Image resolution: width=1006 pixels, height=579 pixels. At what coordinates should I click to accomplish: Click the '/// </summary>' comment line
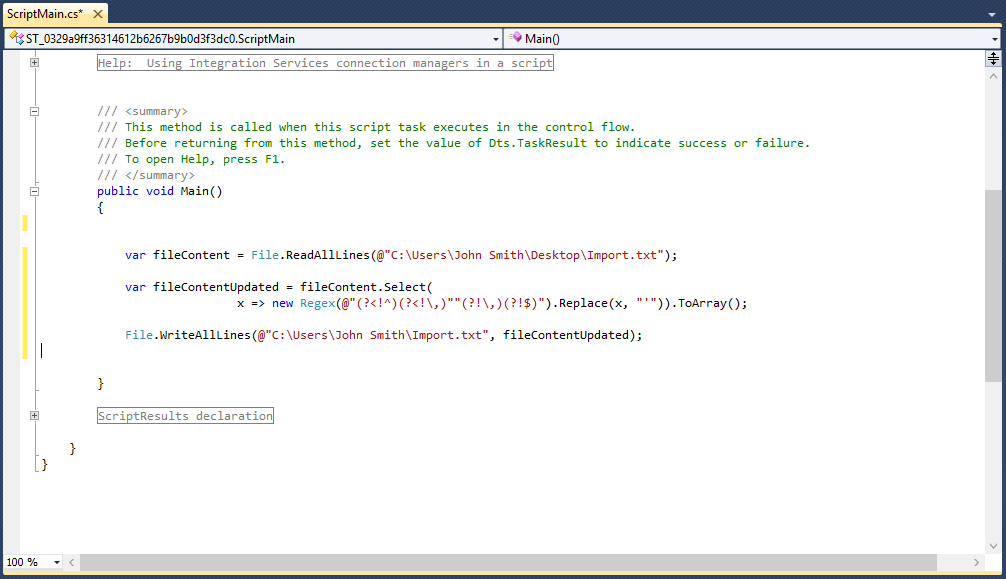point(146,175)
